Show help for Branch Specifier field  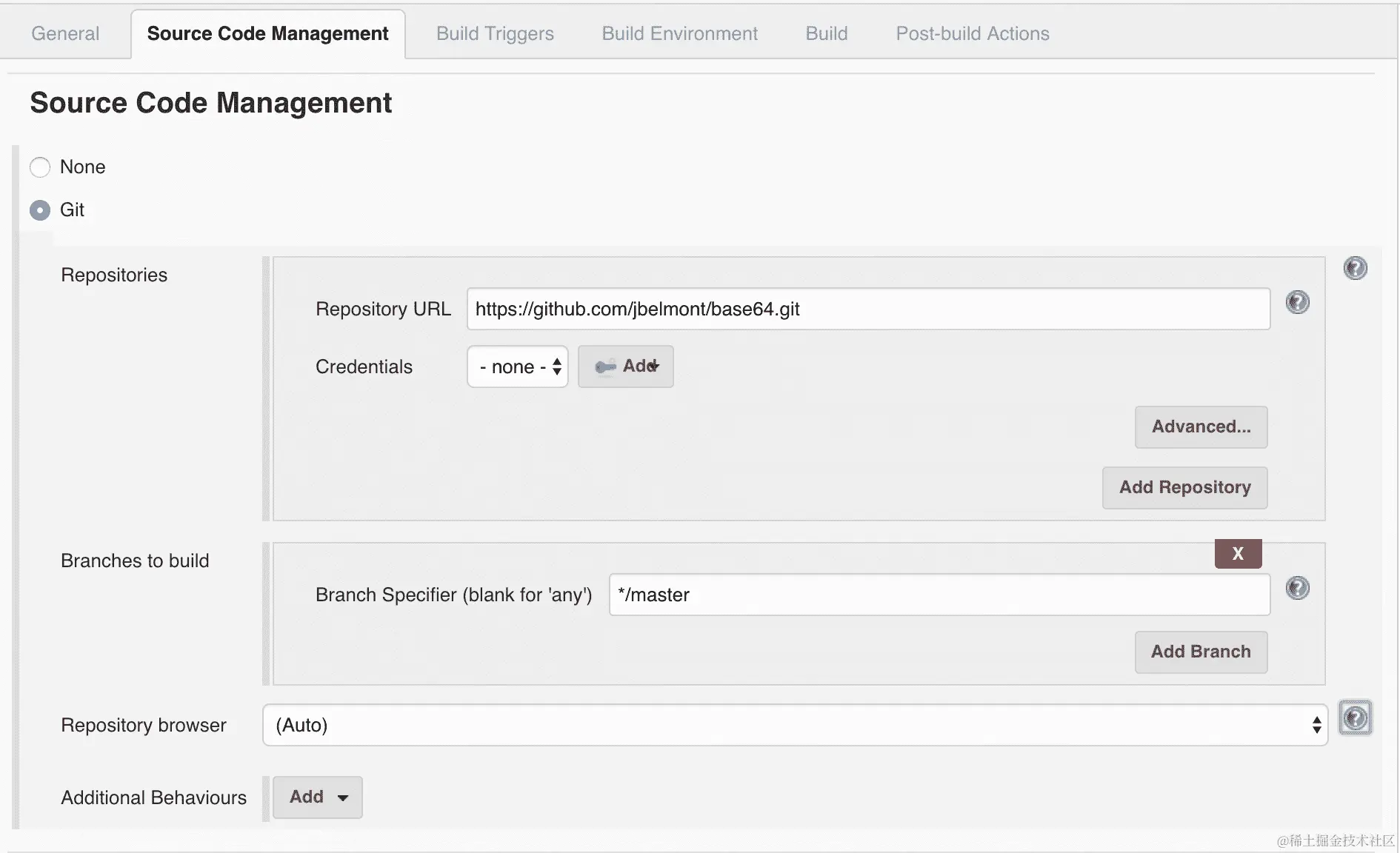point(1297,588)
